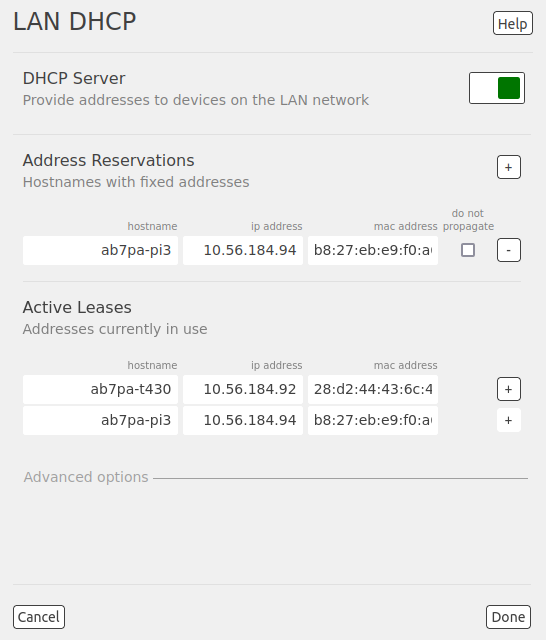Viewport: 546px width, 640px height.
Task: Click the Address Reservations heading
Action: tap(109, 160)
